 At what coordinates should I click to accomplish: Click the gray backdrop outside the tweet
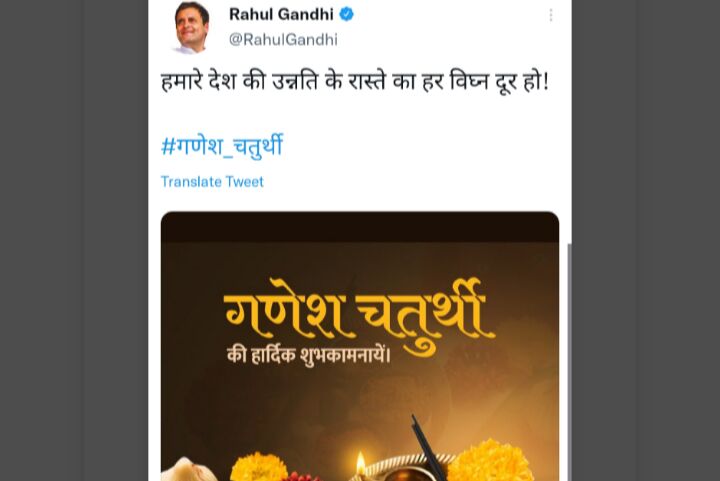[x=73, y=240]
